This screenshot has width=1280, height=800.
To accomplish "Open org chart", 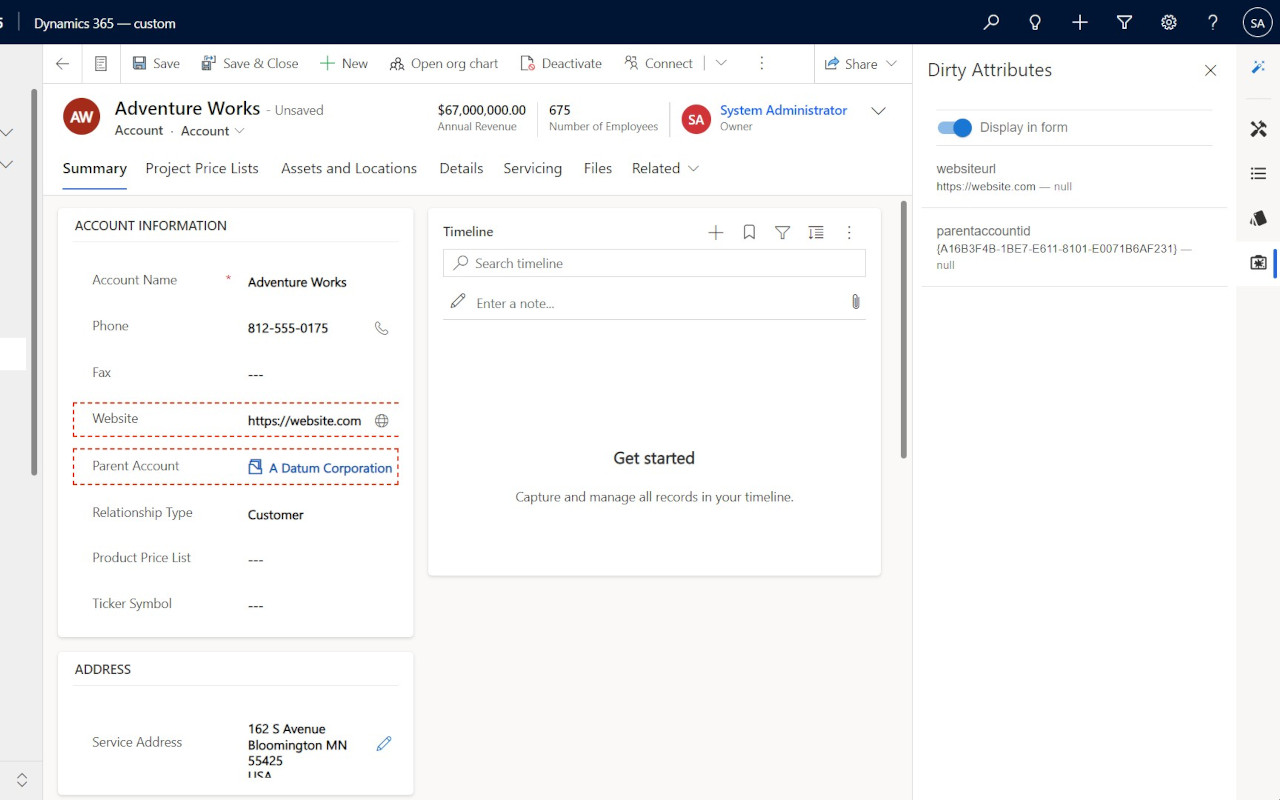I will click(444, 63).
